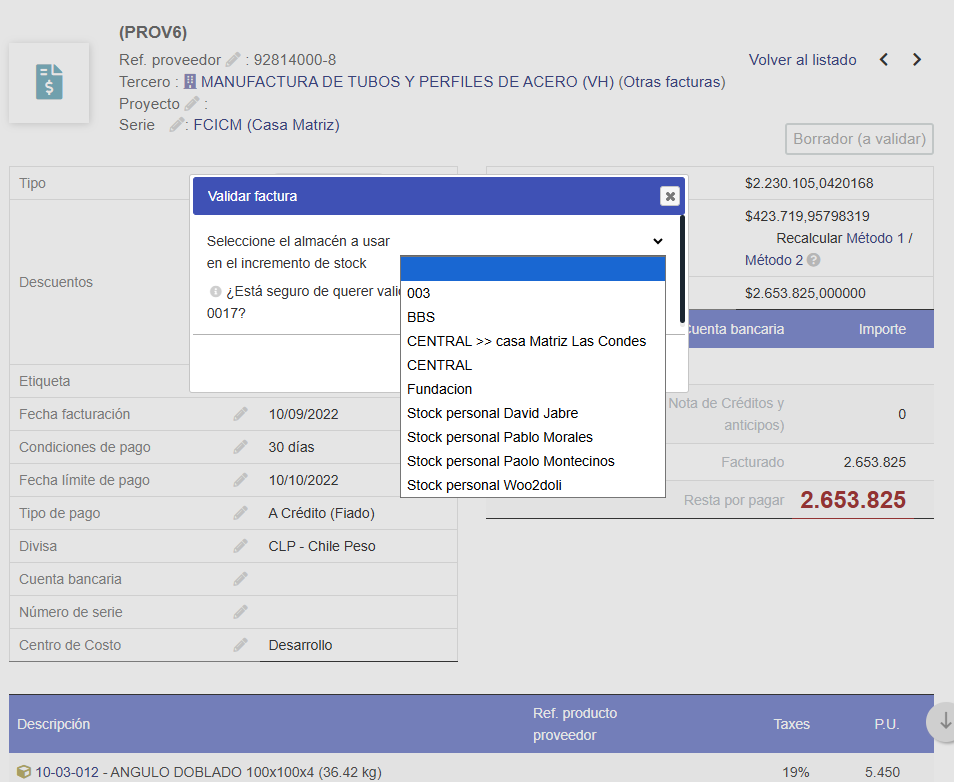Go to next invoice with right chevron

point(917,60)
